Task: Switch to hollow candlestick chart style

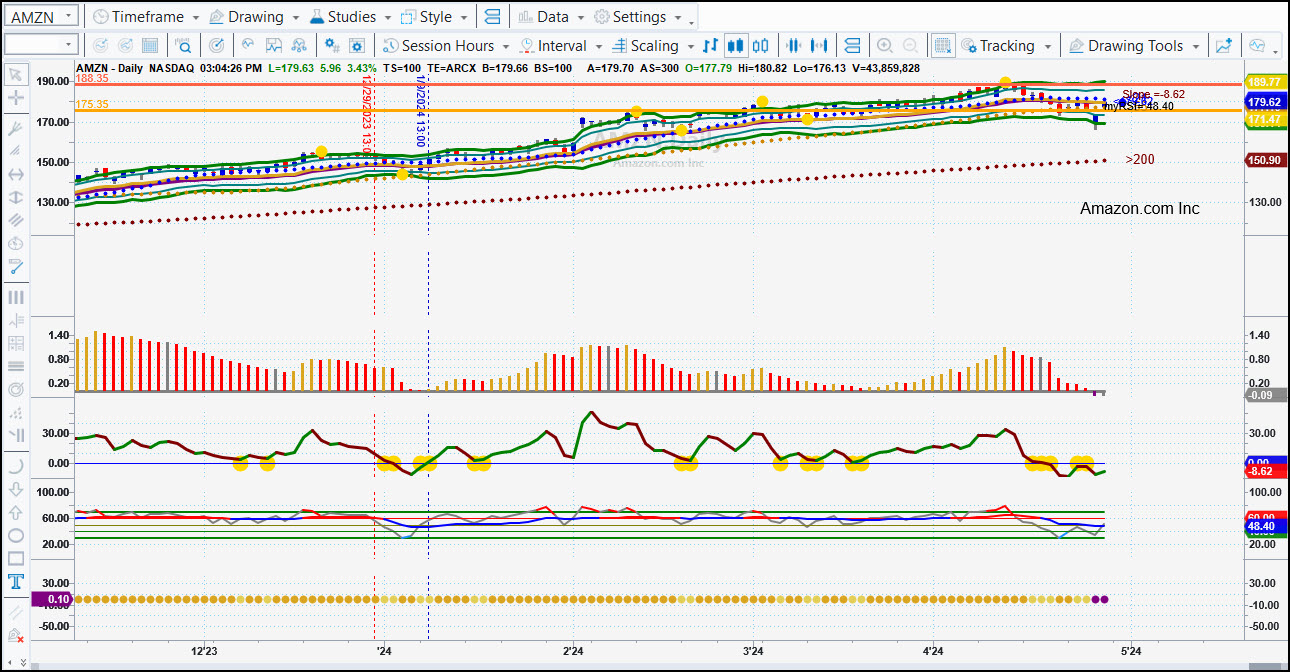Action: pyautogui.click(x=762, y=45)
